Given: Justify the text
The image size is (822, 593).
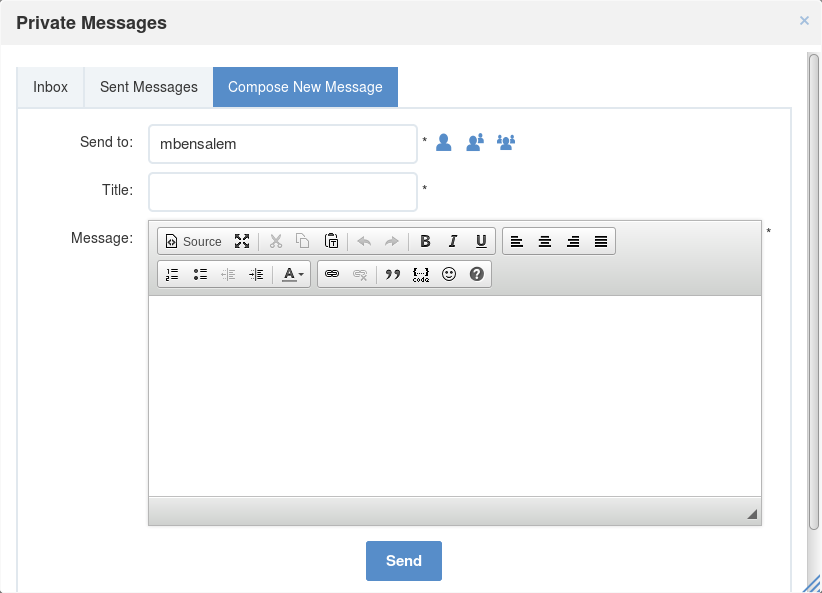Looking at the screenshot, I should point(601,241).
